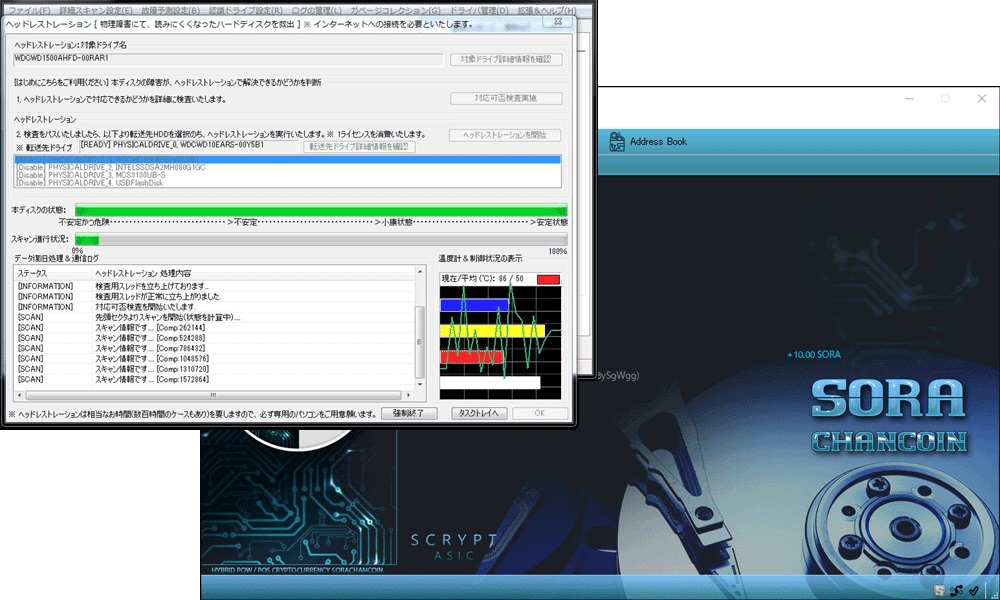The width and height of the screenshot is (1000, 600).
Task: Open the ログの管理(L) menu
Action: 316,11
